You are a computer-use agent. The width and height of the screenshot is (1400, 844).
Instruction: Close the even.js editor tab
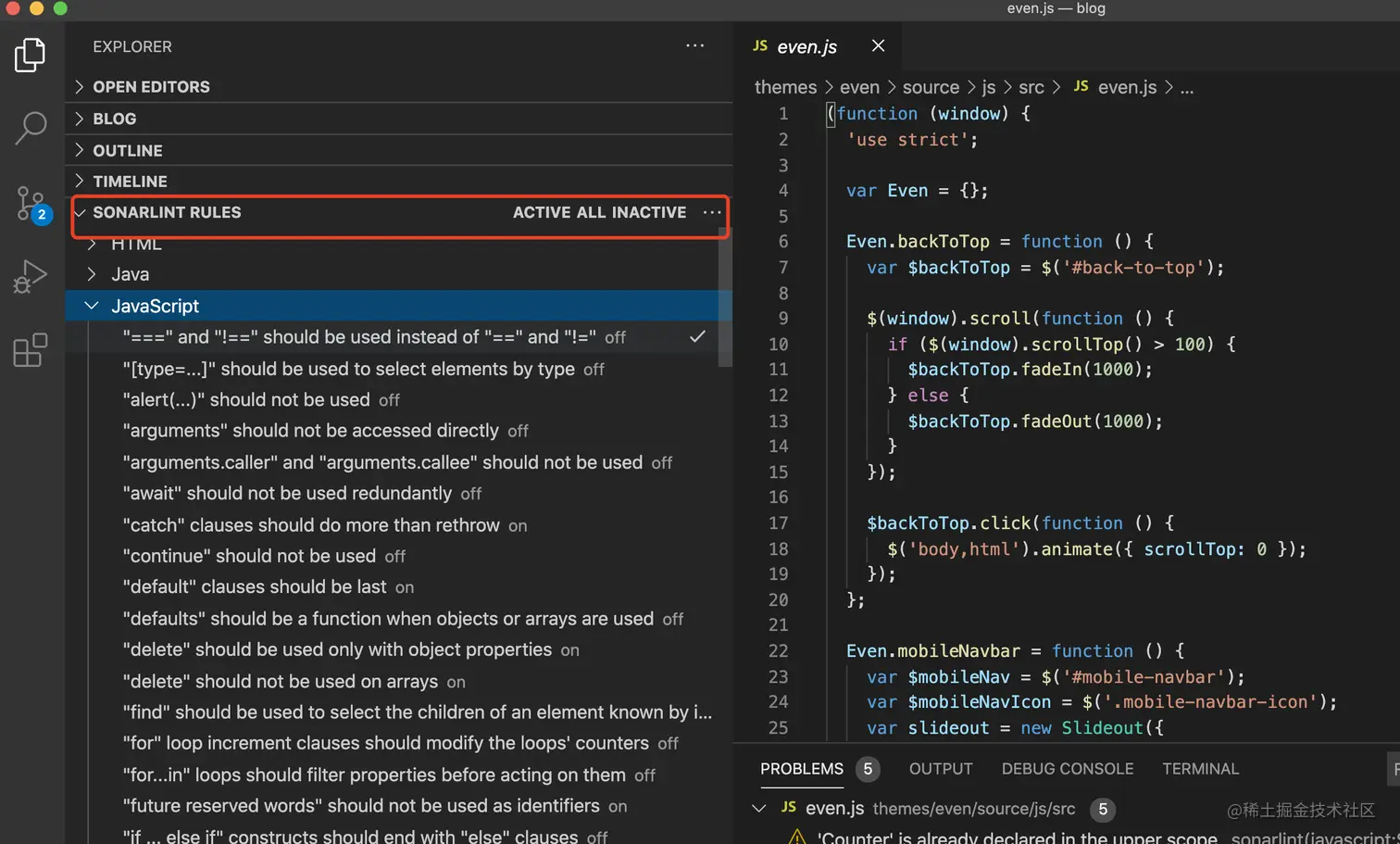tap(878, 45)
